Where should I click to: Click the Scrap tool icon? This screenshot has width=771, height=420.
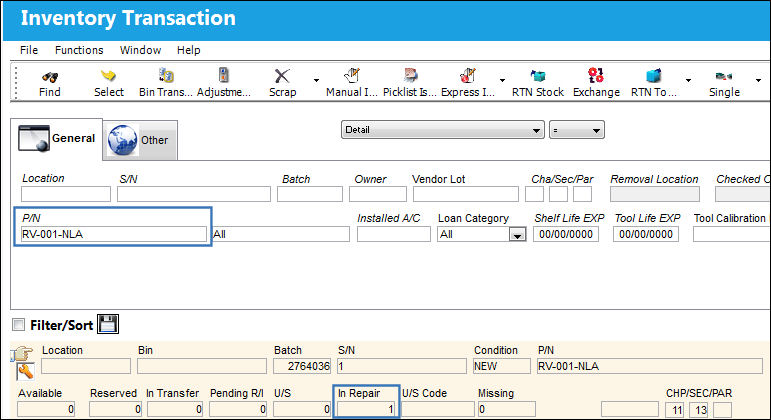pos(282,76)
